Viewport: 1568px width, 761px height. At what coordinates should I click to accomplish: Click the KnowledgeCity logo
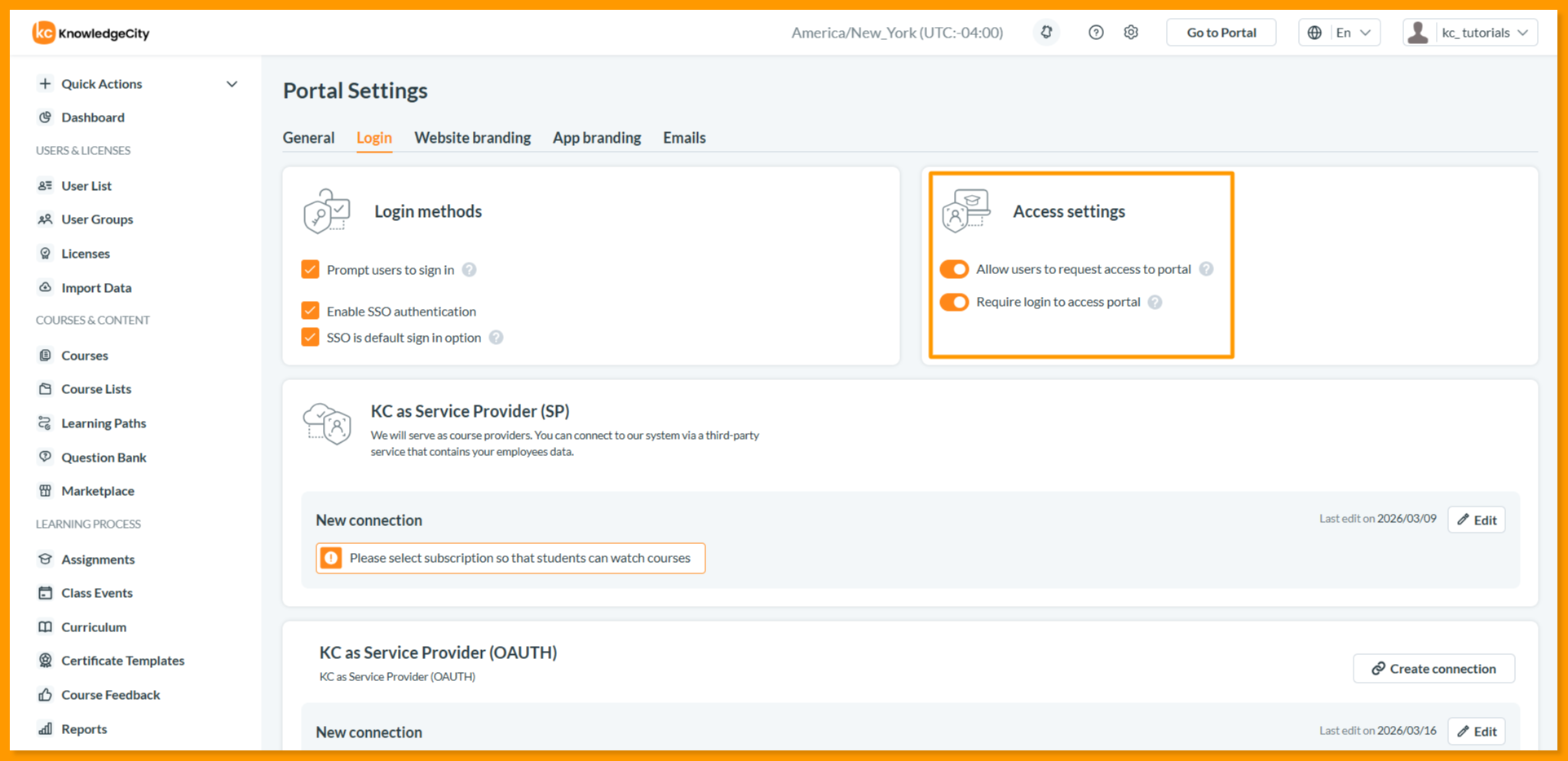91,33
